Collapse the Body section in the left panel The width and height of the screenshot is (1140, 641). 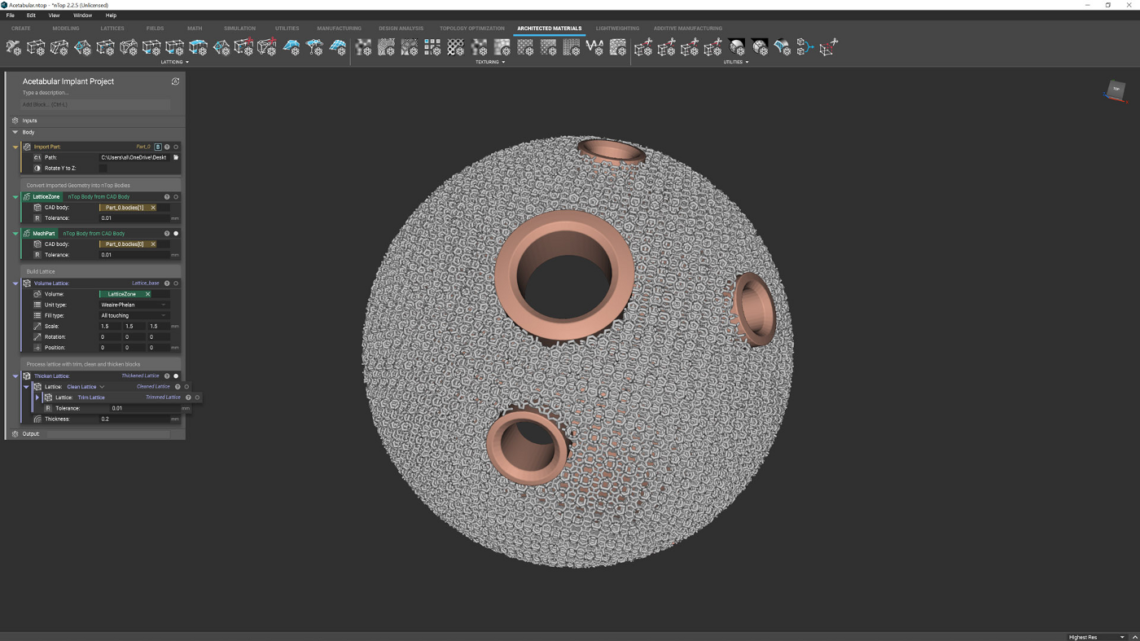(x=15, y=131)
